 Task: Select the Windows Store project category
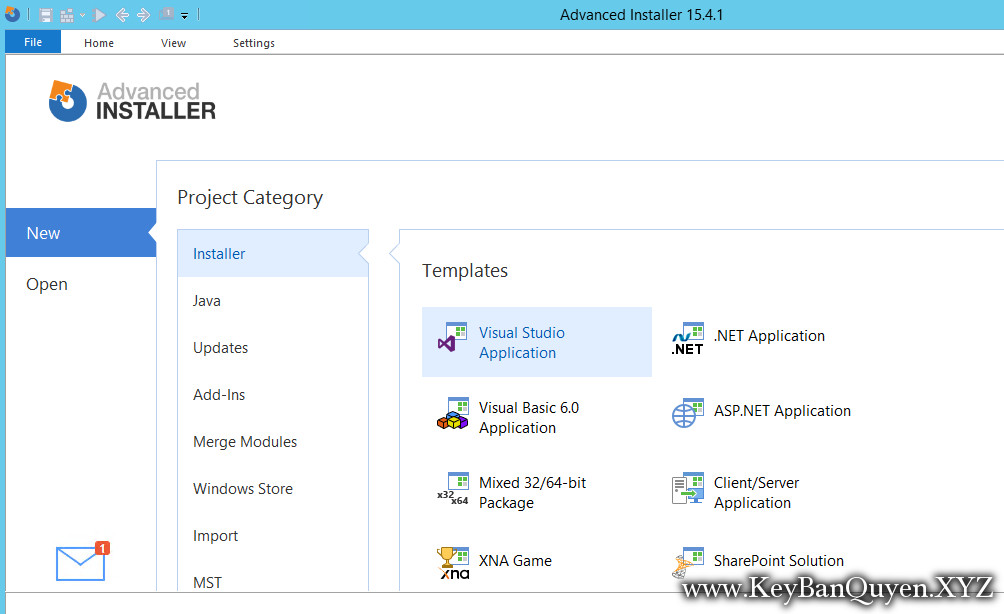click(273, 489)
